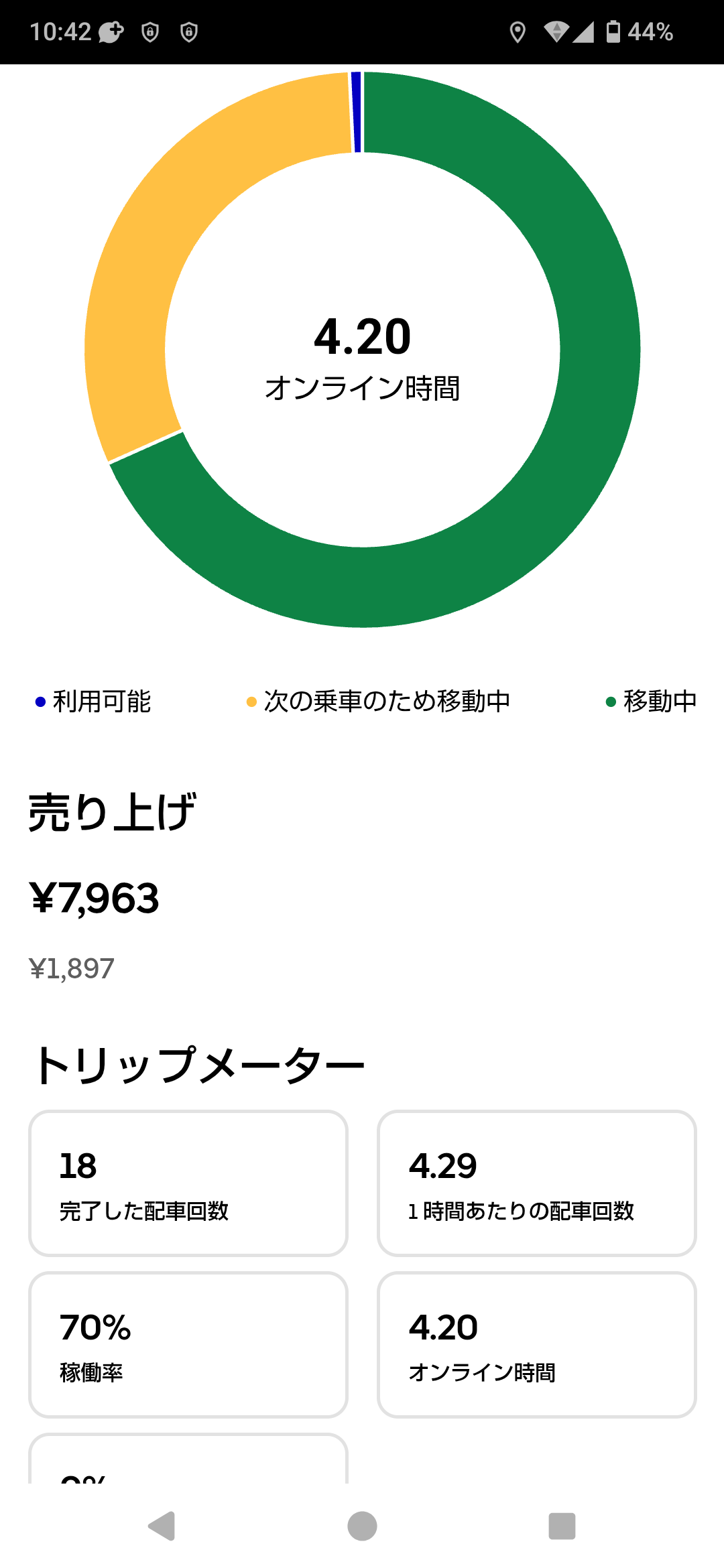Tap the chat bubble notification icon
The image size is (724, 1568).
point(111,31)
